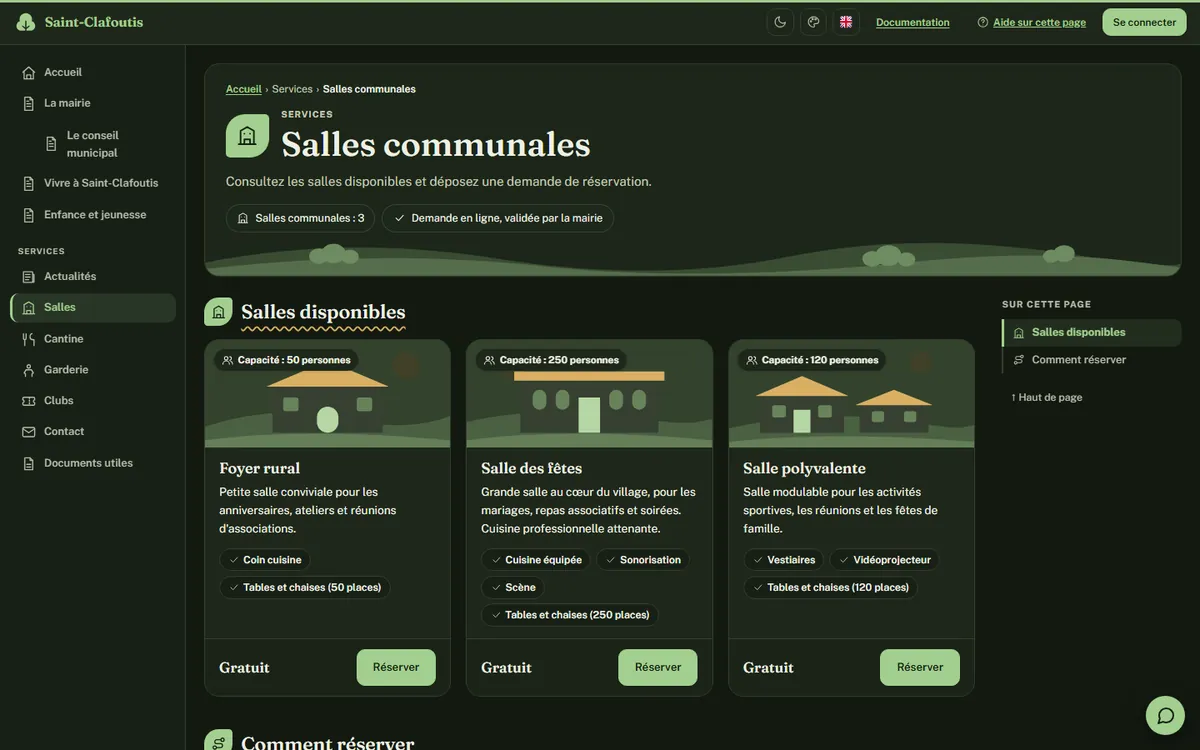Open the chat bubble widget
The height and width of the screenshot is (750, 1200).
point(1165,715)
